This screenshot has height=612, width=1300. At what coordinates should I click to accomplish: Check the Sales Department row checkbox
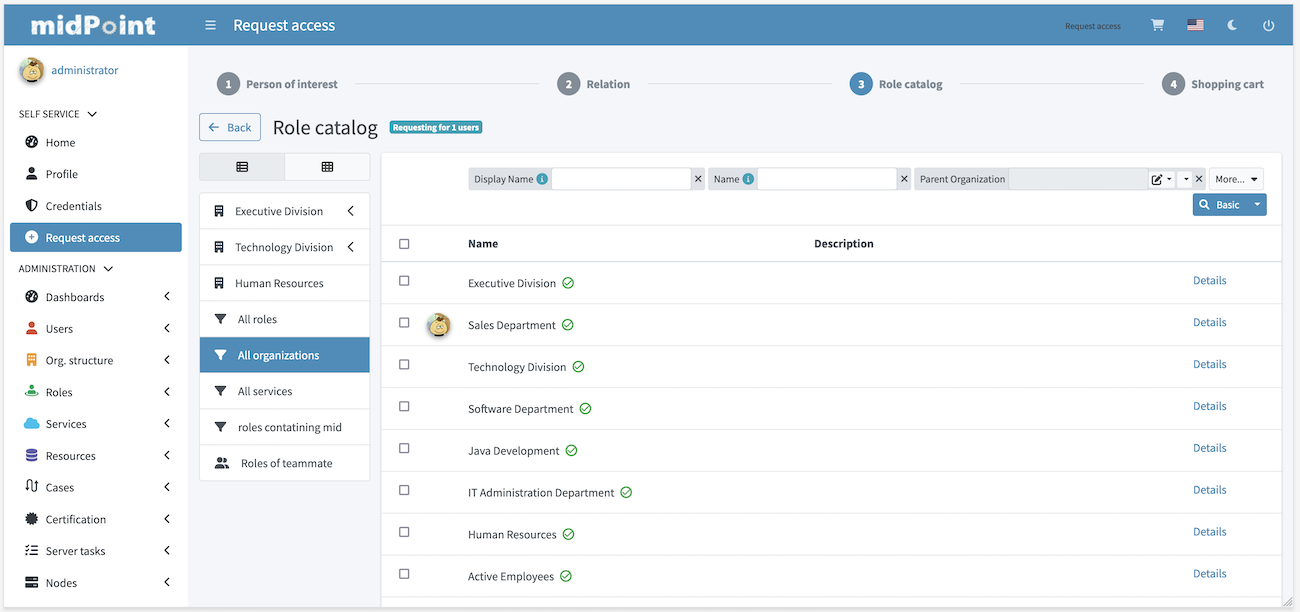(x=404, y=322)
